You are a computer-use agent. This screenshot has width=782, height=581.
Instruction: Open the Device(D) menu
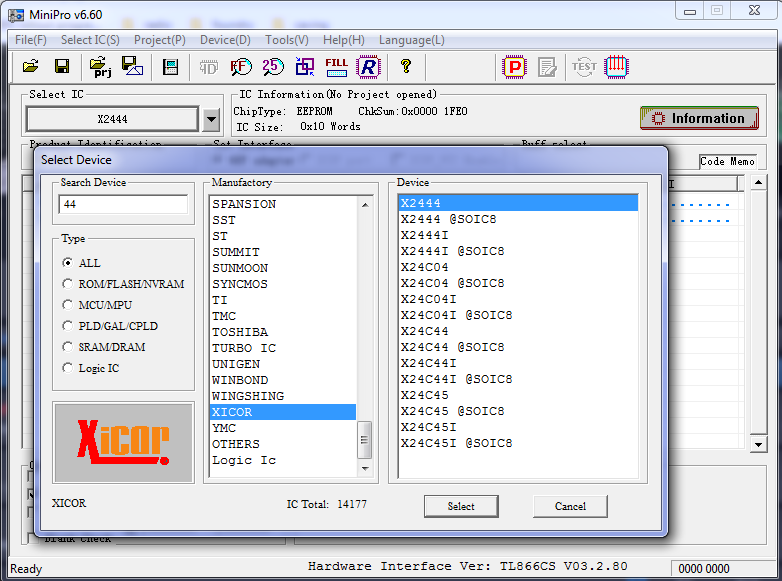coord(225,40)
